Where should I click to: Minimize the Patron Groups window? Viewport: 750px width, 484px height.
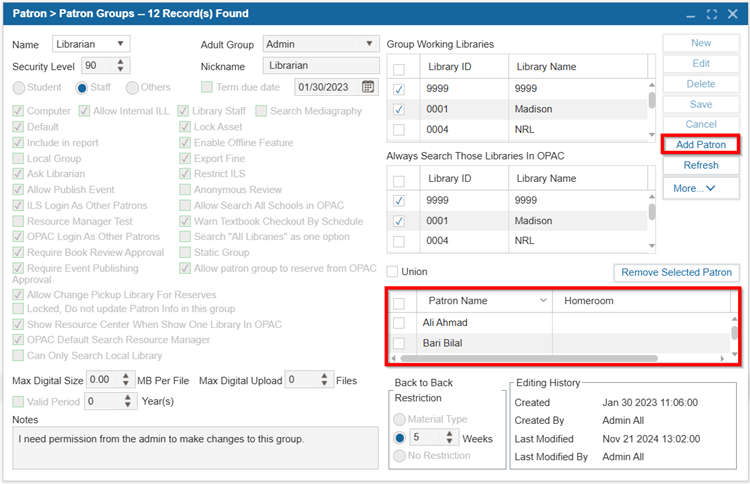click(690, 16)
